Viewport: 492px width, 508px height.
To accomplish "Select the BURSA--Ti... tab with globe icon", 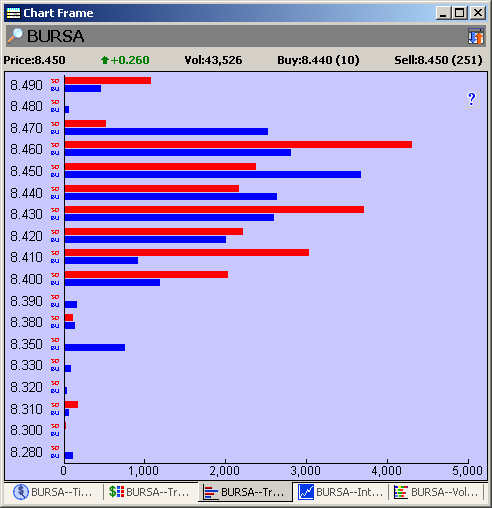I will pos(52,492).
